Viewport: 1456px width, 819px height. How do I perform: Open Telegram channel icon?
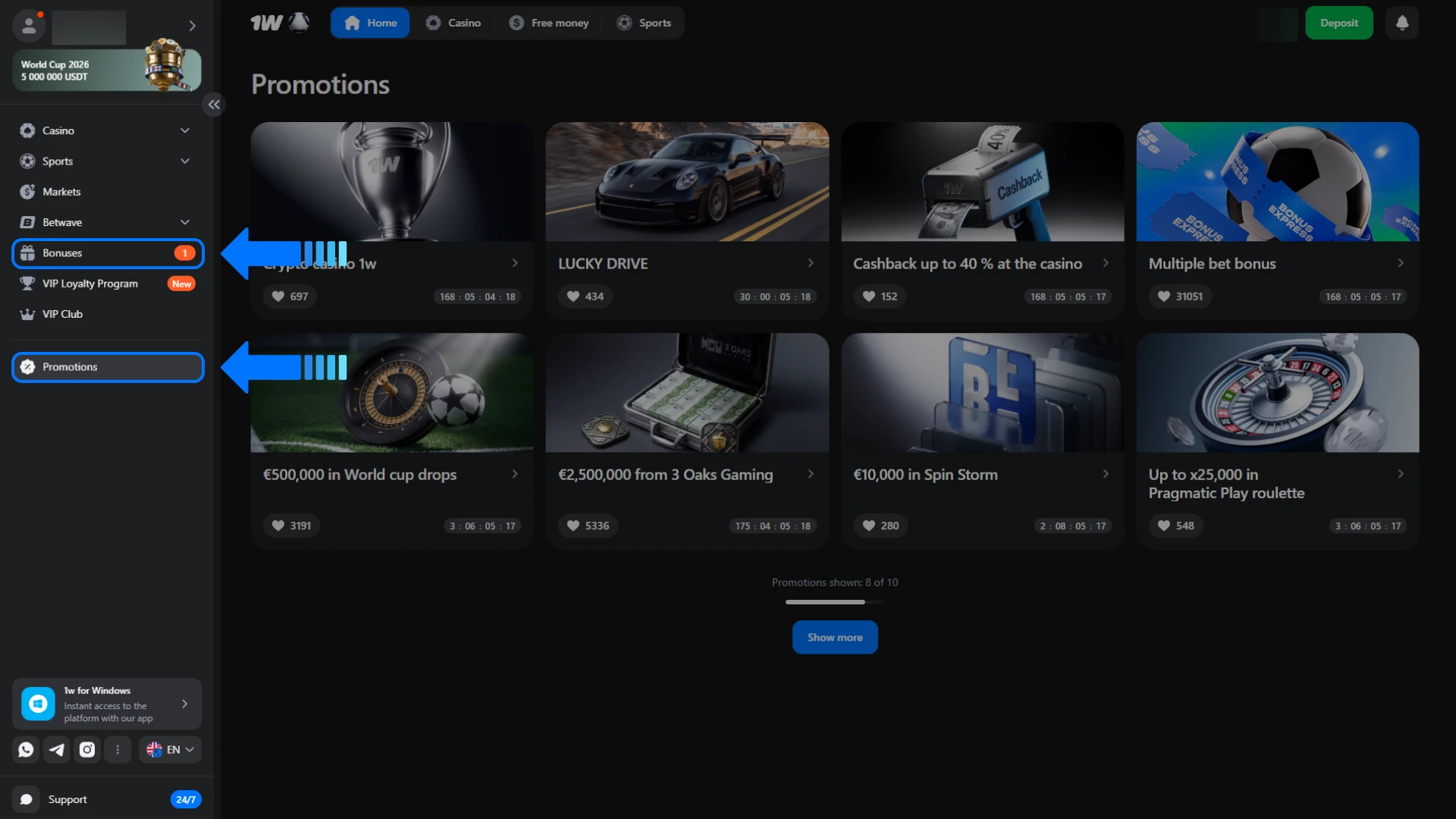57,750
